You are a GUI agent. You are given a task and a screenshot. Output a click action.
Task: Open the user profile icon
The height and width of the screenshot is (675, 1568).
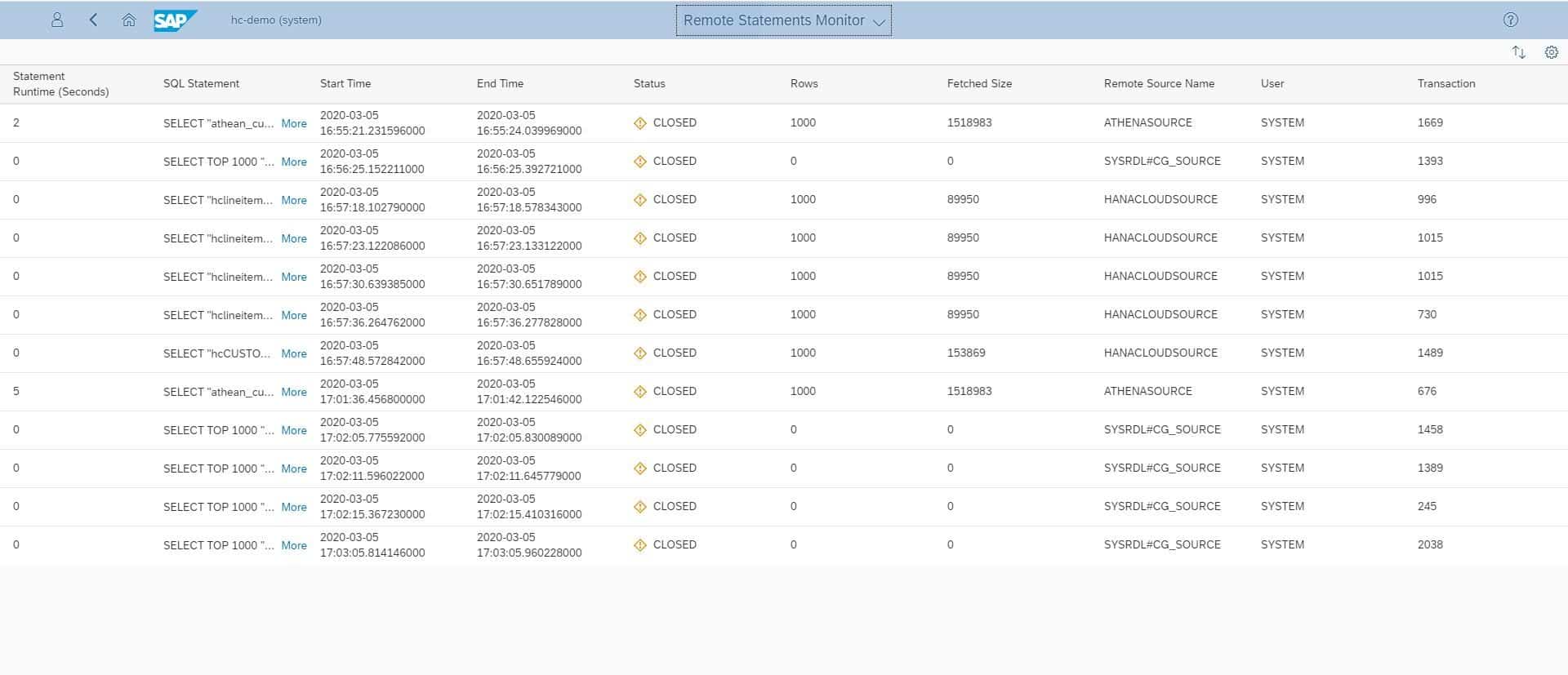click(x=57, y=20)
